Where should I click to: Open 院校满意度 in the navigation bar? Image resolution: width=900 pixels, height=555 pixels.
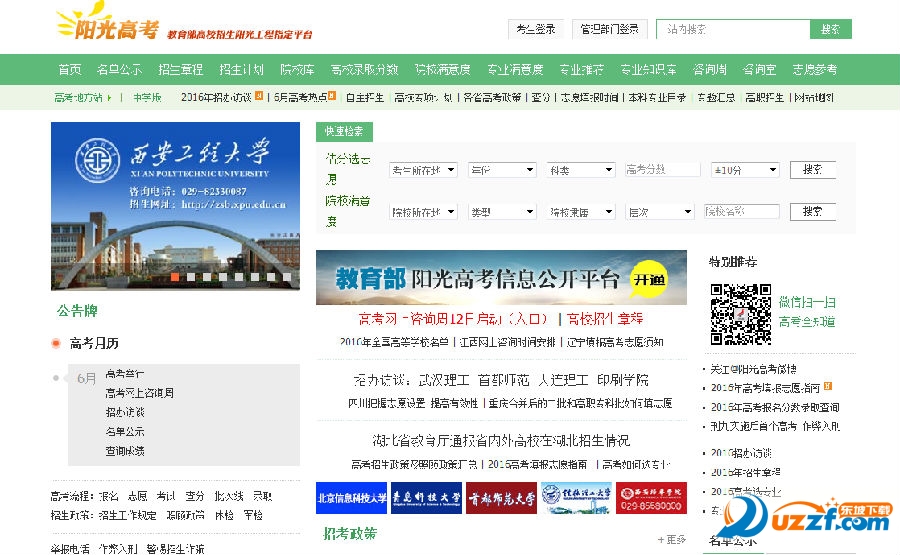(x=443, y=69)
